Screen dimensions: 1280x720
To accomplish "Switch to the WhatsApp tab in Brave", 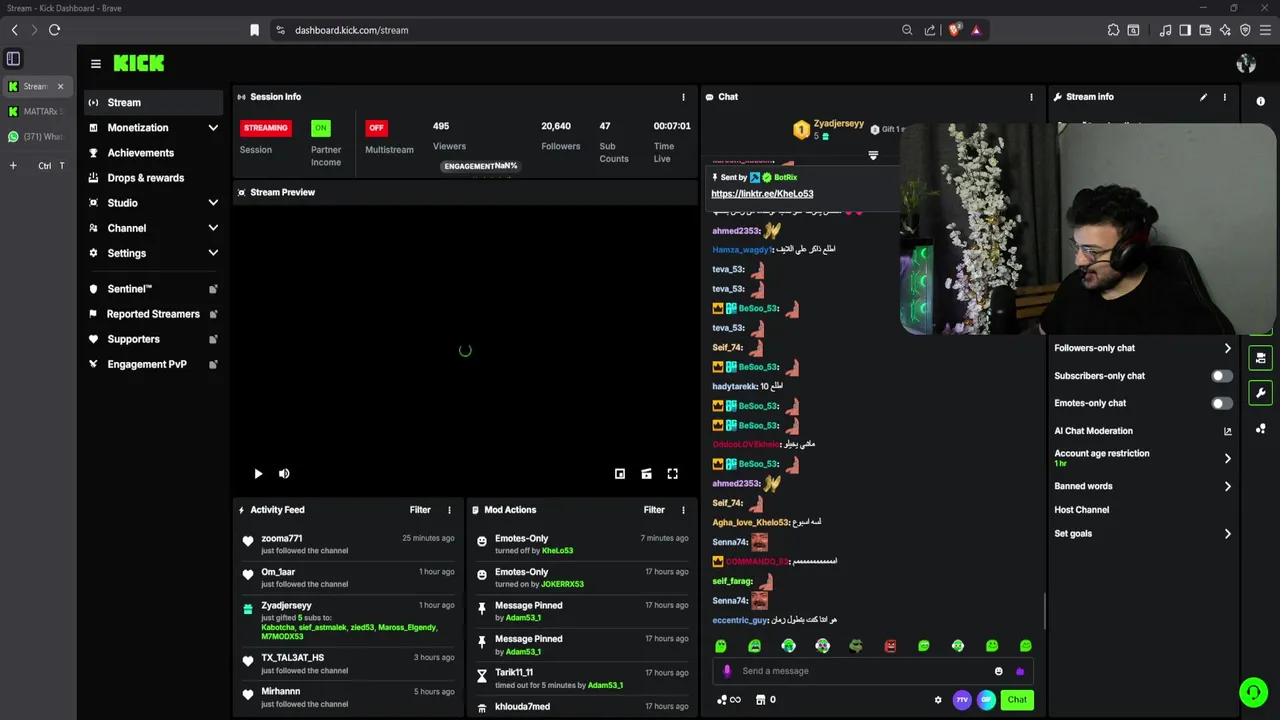I will pyautogui.click(x=36, y=137).
